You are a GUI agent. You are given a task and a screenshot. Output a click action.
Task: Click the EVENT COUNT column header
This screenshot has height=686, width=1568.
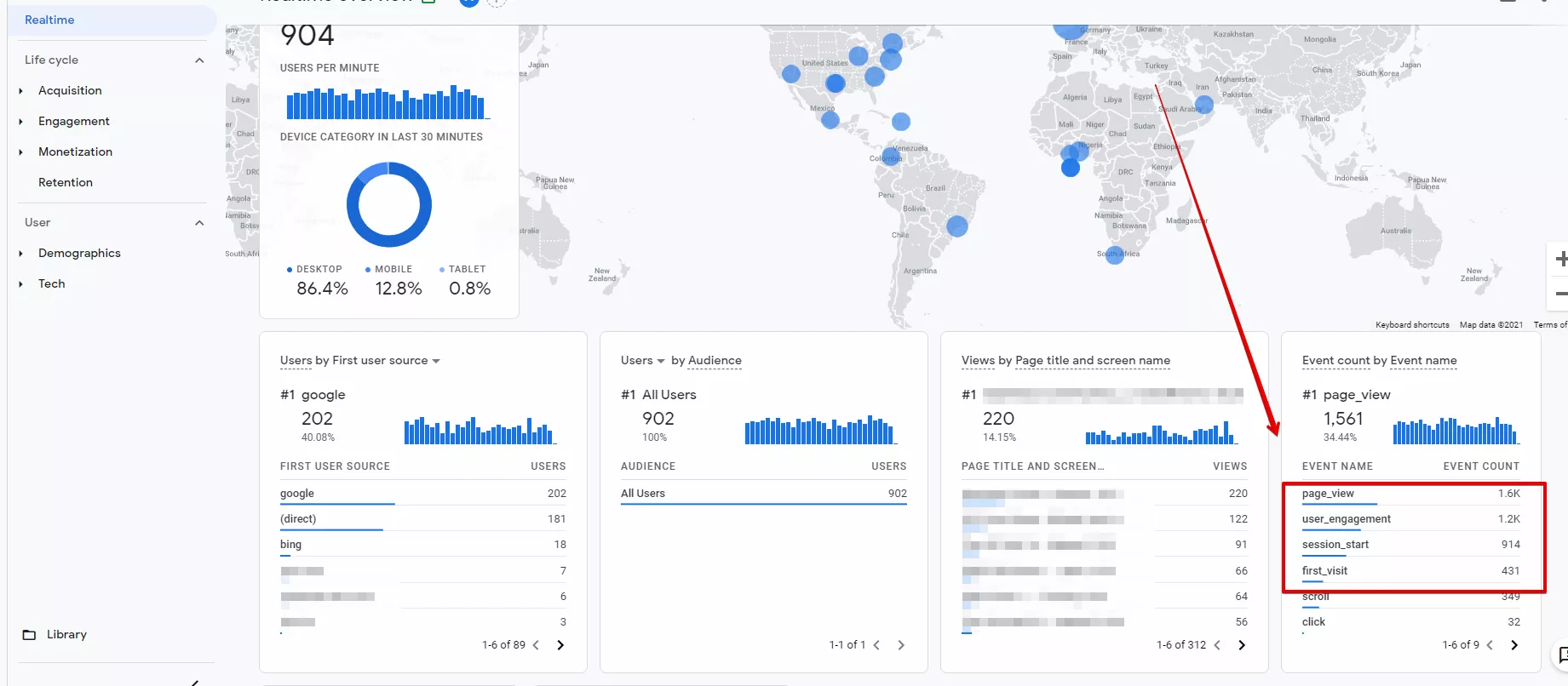click(x=1481, y=466)
